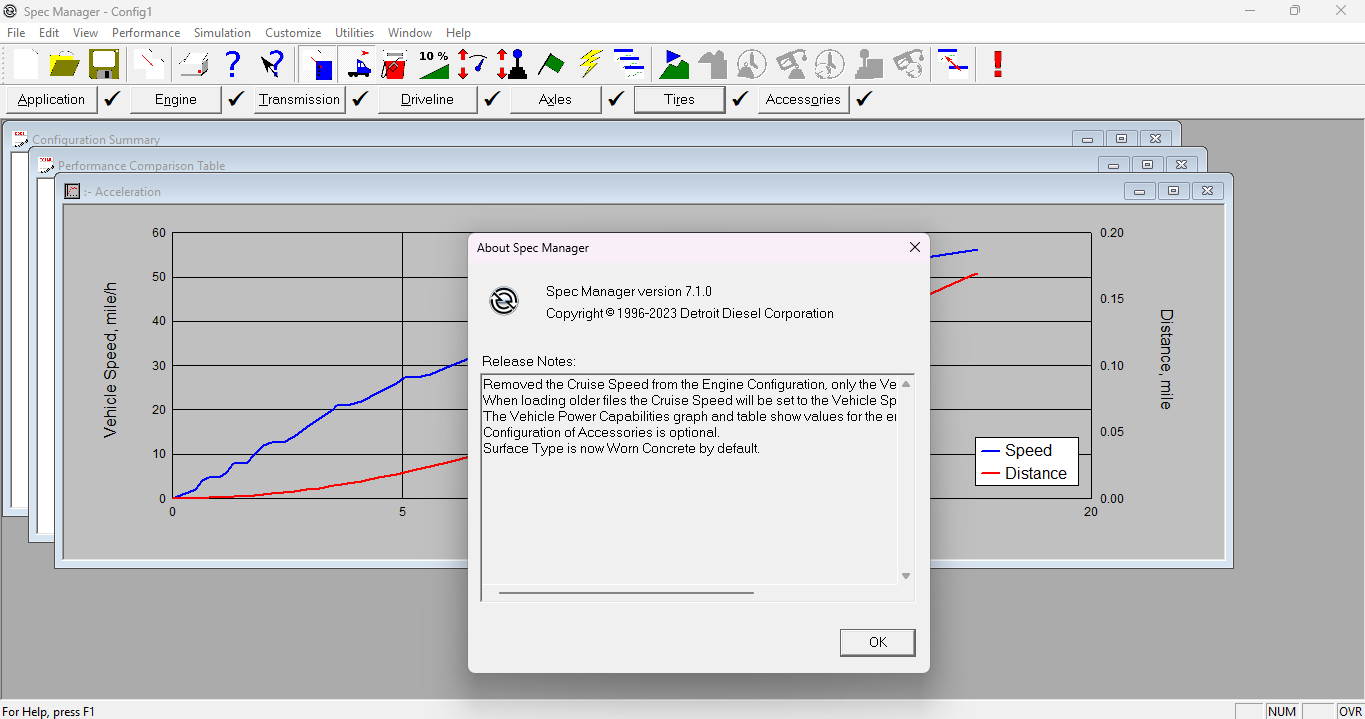Click the page with red diagonal line icon
This screenshot has width=1365, height=719.
click(151, 65)
